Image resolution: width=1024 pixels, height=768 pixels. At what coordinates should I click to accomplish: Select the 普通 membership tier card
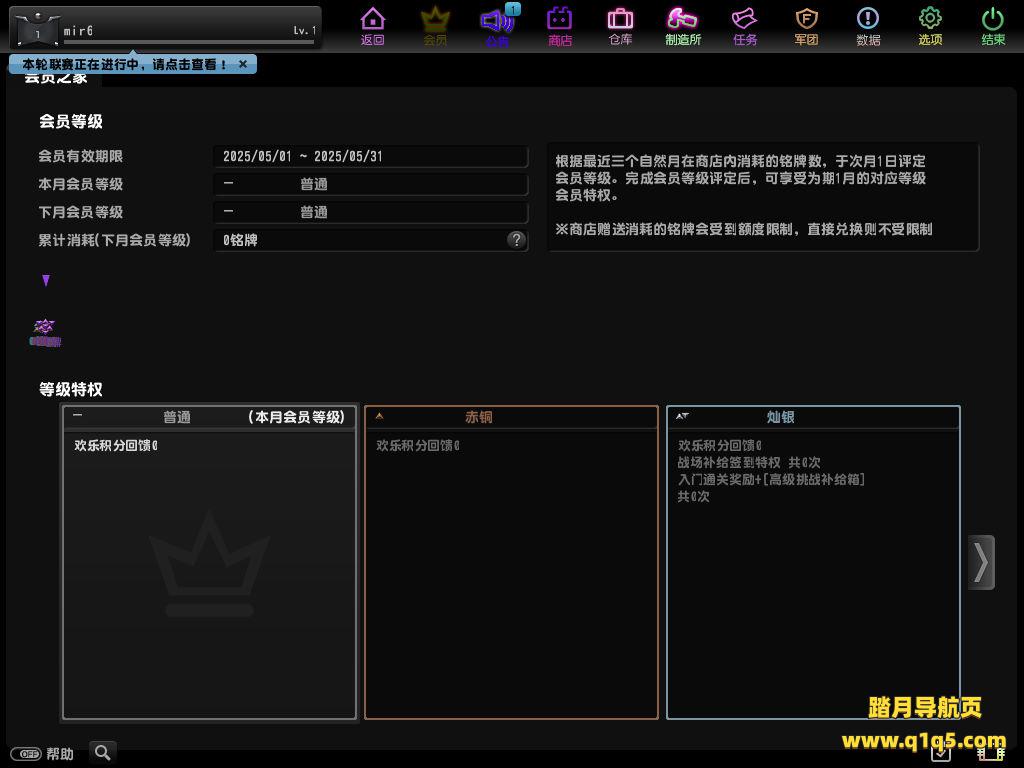click(209, 562)
